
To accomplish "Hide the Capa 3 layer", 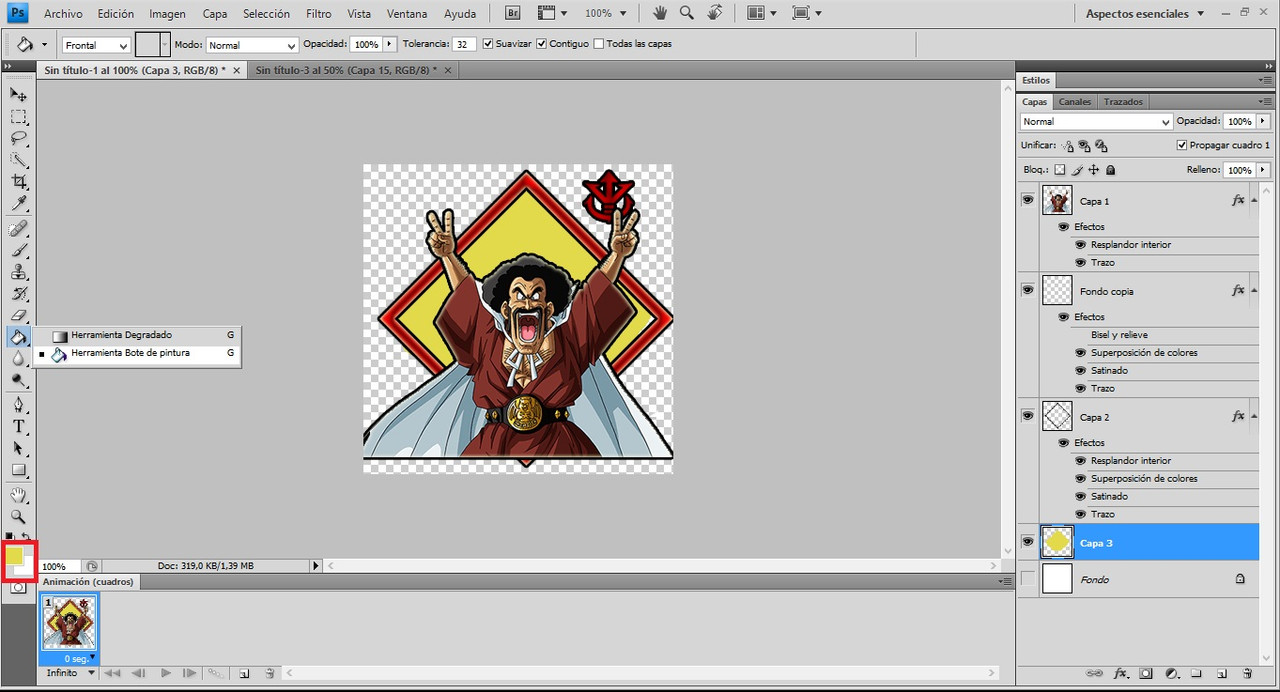I will (1027, 542).
